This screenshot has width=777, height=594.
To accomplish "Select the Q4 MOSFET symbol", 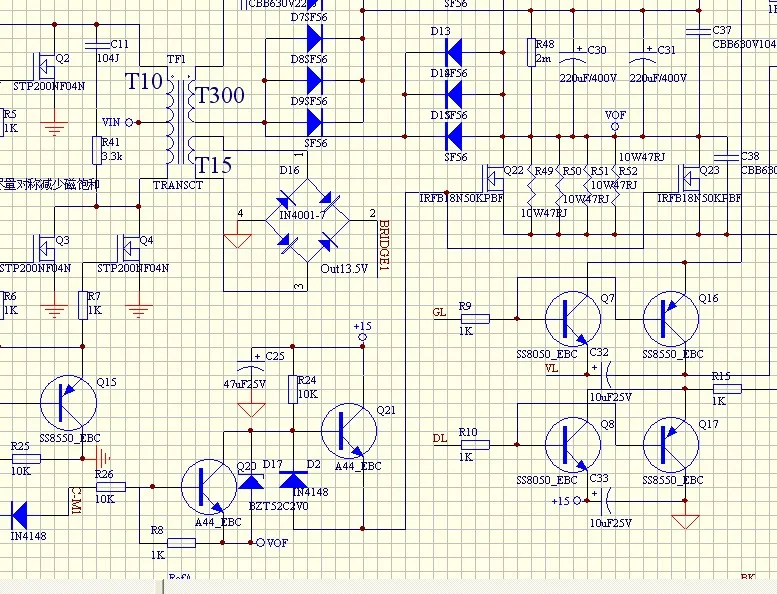I will tap(129, 248).
